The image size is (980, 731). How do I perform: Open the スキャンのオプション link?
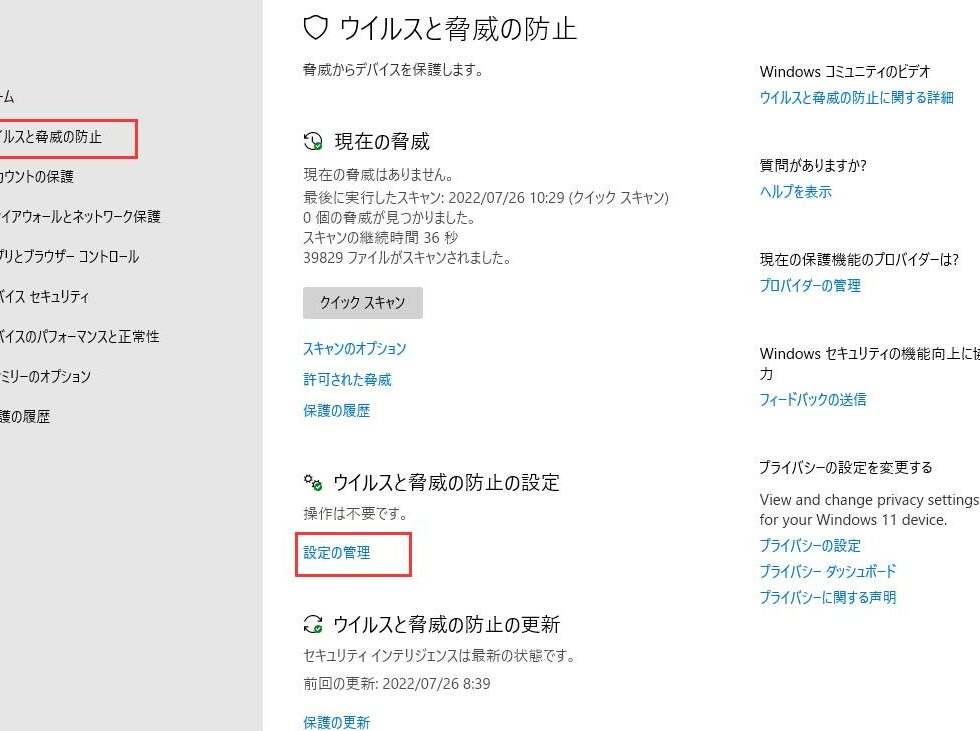click(x=354, y=349)
